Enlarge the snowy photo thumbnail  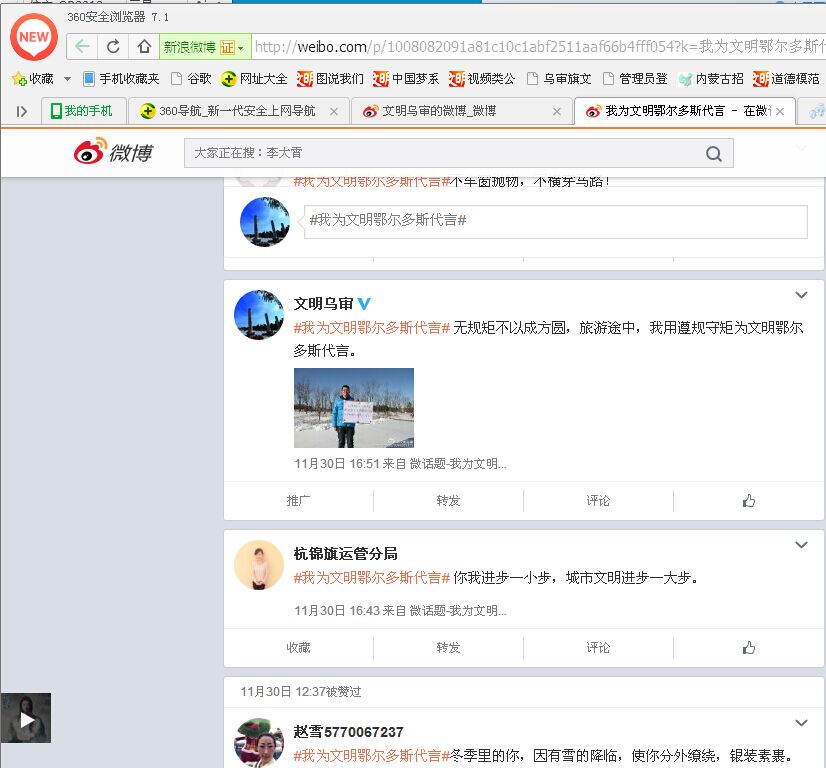[x=354, y=408]
